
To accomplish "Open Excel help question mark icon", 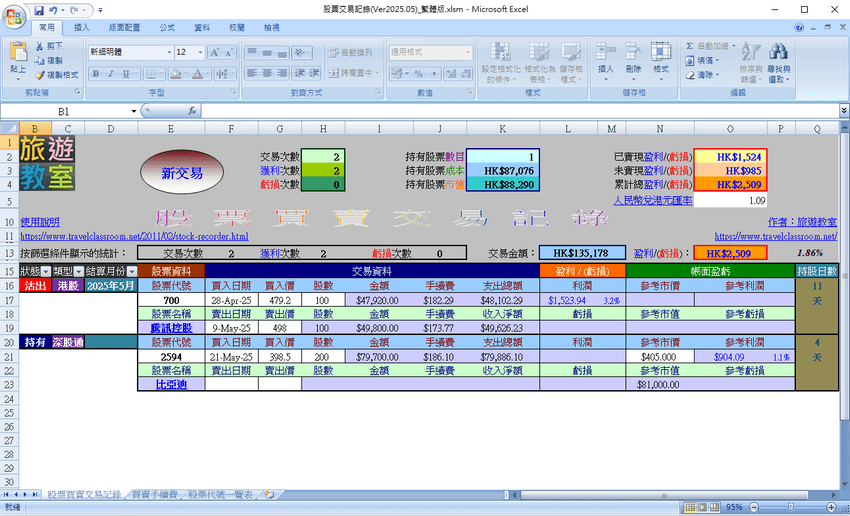I will 799,28.
